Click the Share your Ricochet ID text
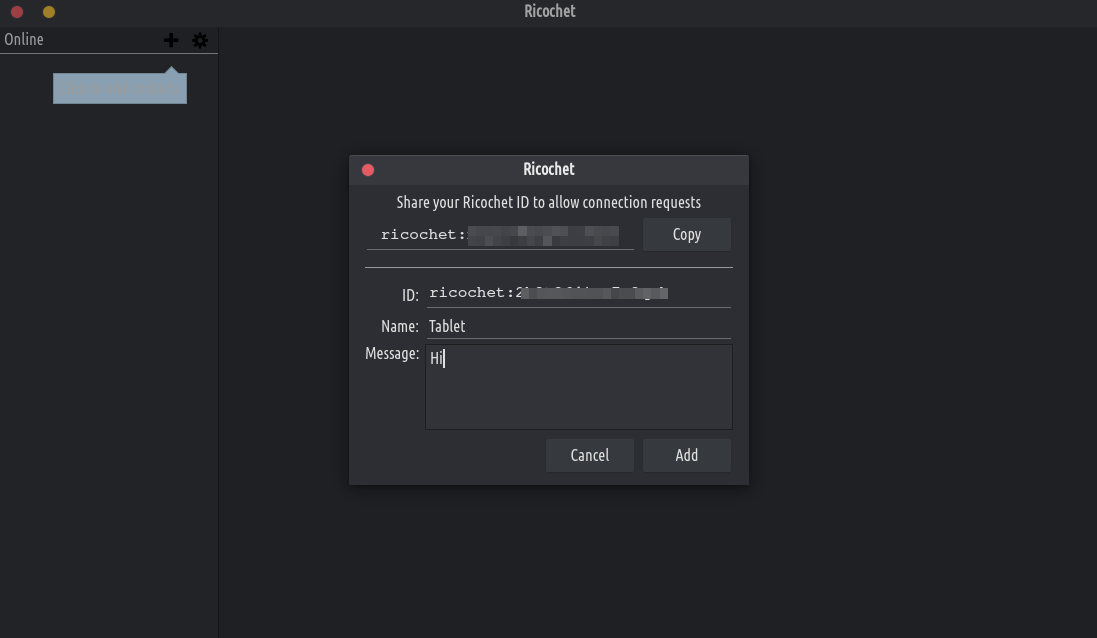 (x=548, y=202)
